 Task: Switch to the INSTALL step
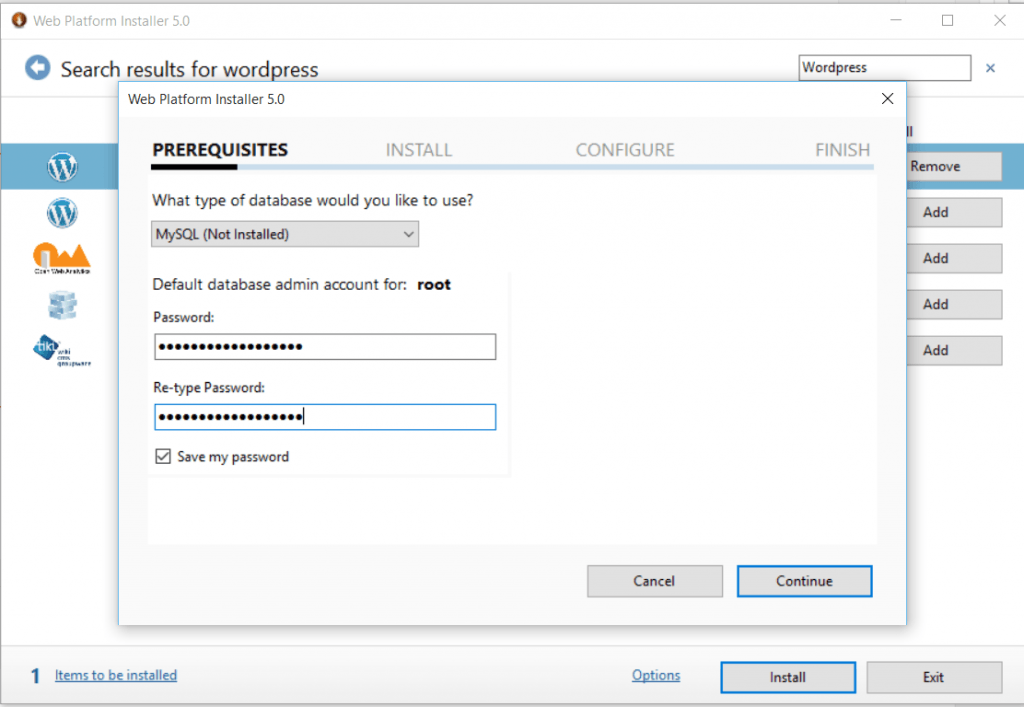point(419,150)
